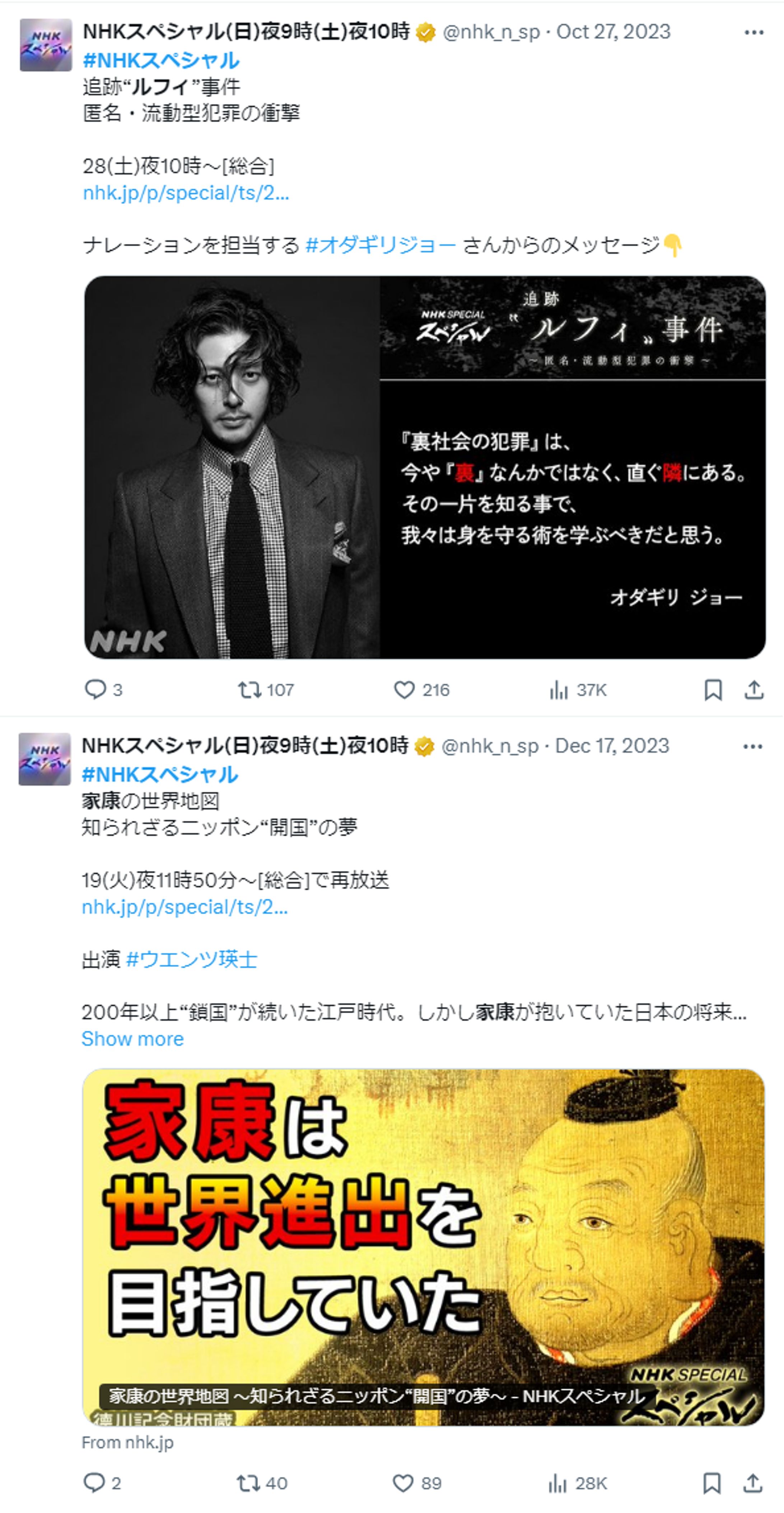This screenshot has height=1513, width=784.
Task: Share the Oct 27 tweet
Action: pos(754,690)
